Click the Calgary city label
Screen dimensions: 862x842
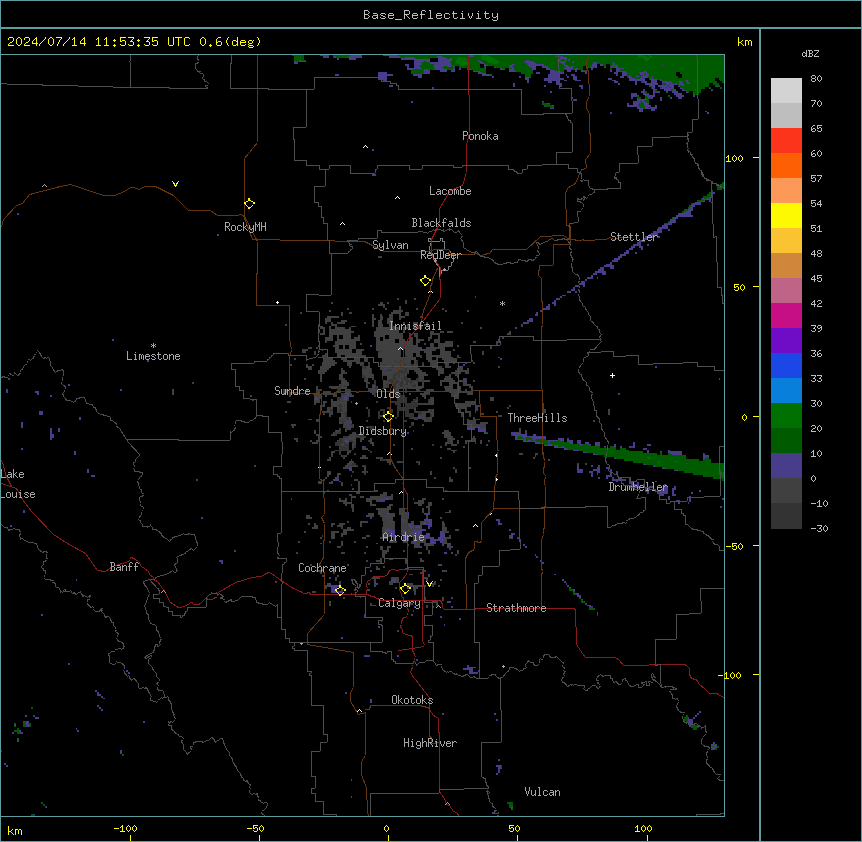tap(399, 603)
